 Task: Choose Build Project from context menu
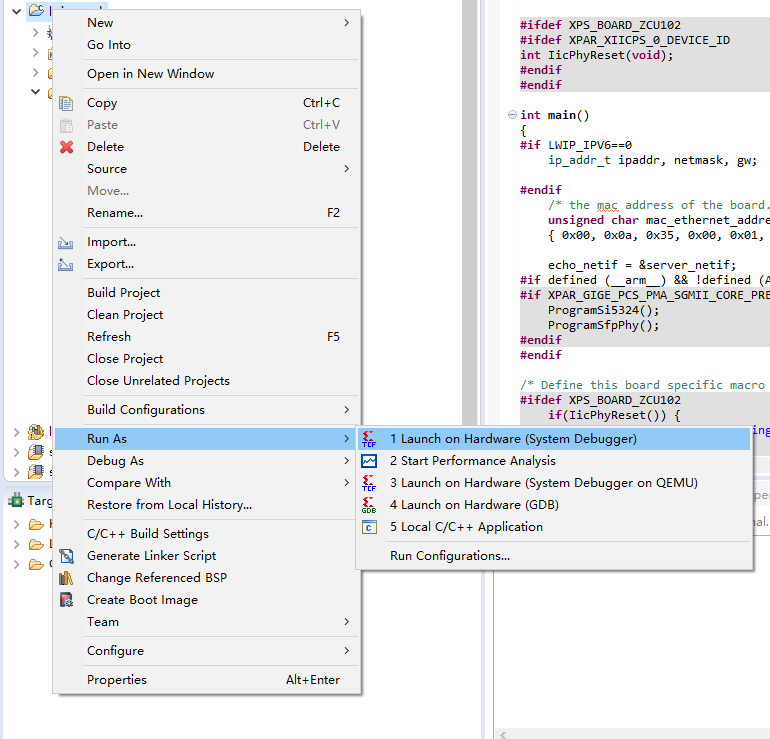click(x=123, y=293)
